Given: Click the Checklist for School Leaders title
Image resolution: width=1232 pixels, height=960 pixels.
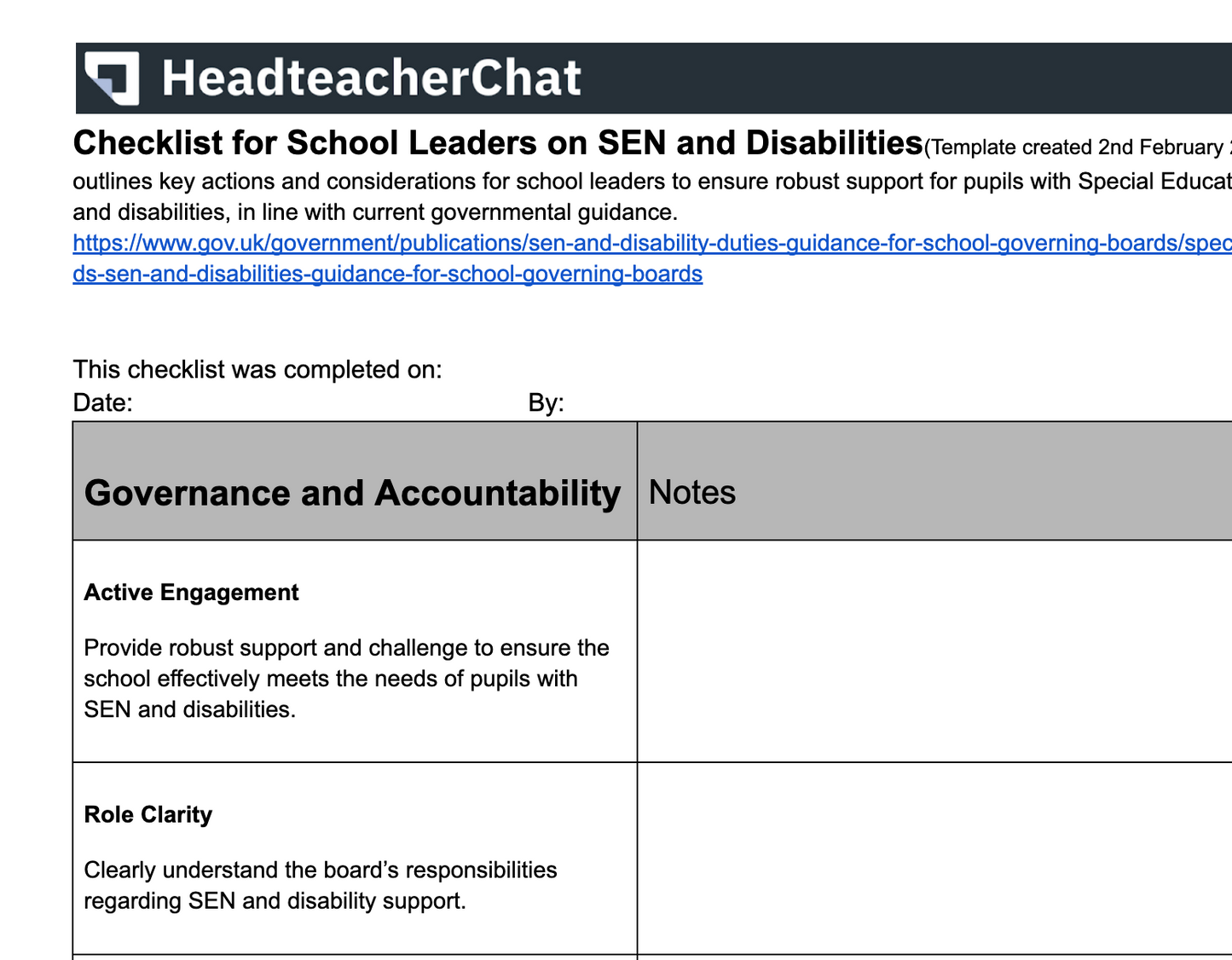Looking at the screenshot, I should (x=498, y=143).
